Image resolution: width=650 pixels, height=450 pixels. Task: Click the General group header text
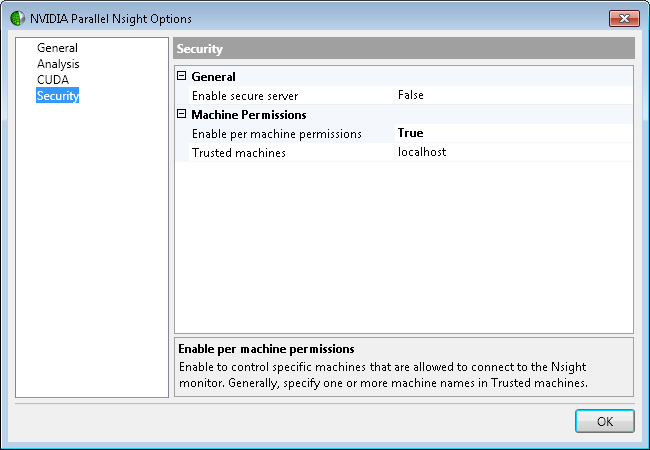(x=213, y=77)
